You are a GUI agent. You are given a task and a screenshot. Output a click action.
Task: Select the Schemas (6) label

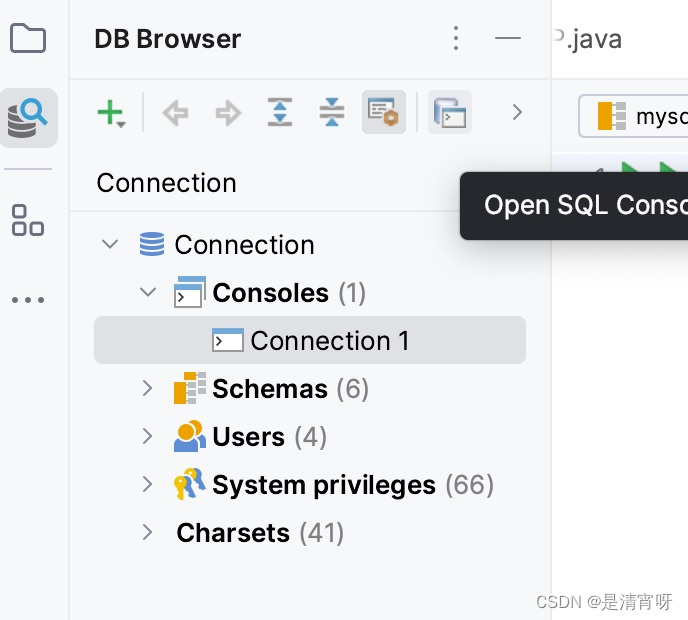[x=290, y=389]
